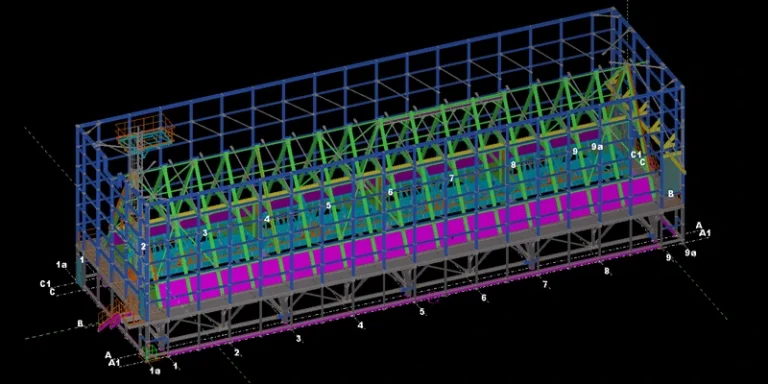Click grid label 1a on the left end axis
768x384 pixels.
[61, 265]
